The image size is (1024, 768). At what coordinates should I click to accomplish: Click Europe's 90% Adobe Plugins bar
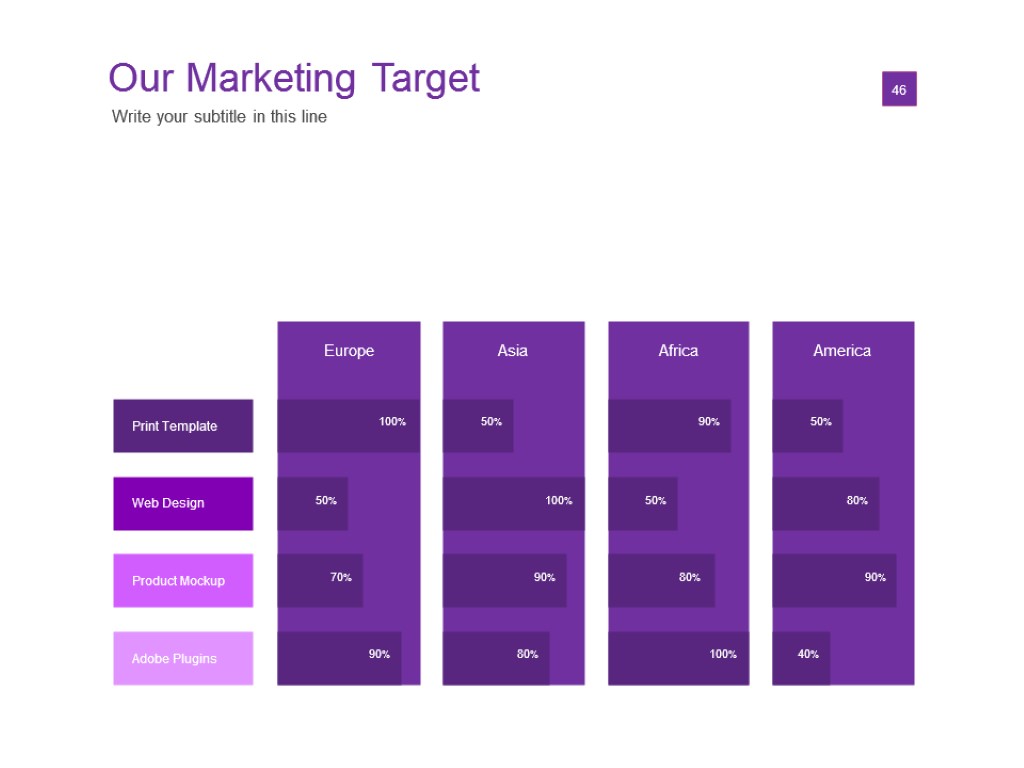click(x=339, y=658)
